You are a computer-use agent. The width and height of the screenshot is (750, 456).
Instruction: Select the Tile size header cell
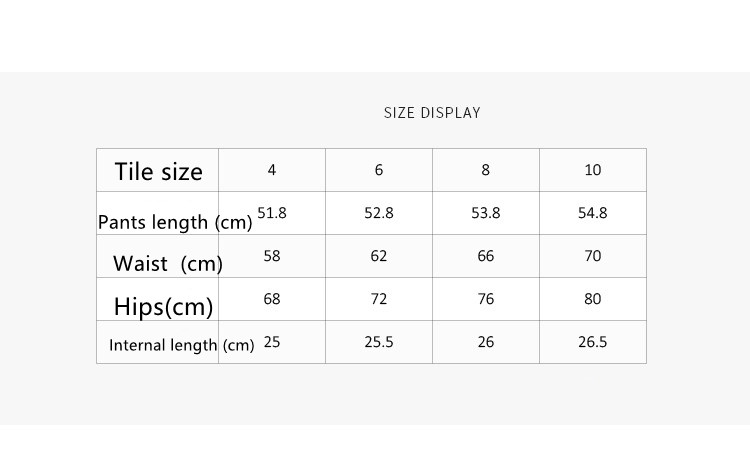tap(158, 171)
